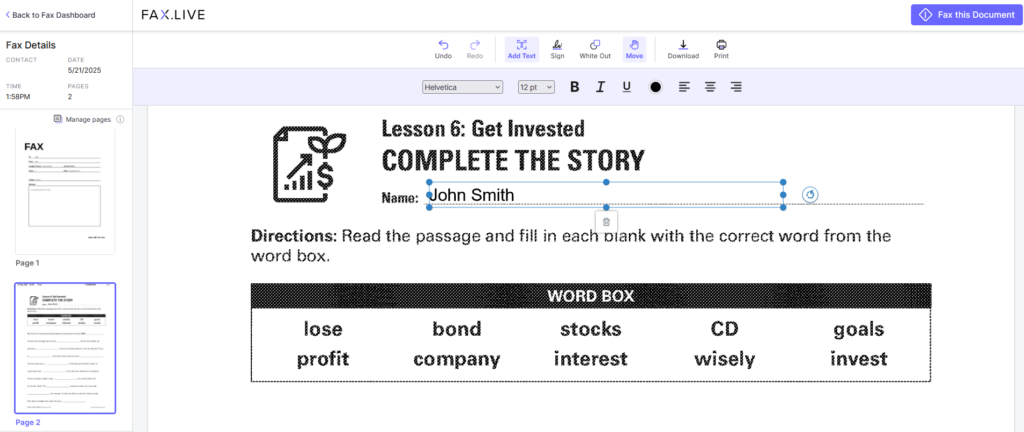This screenshot has width=1024, height=432.
Task: Click Fax this Document button
Action: tap(966, 14)
